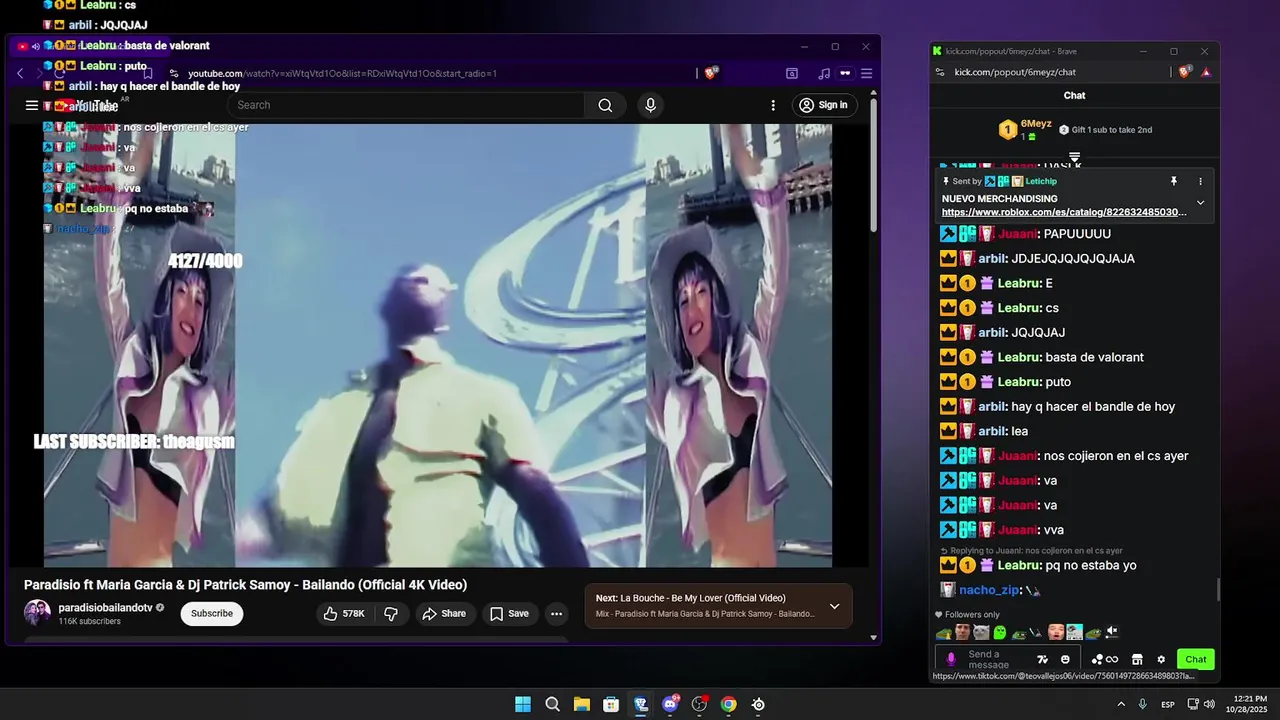This screenshot has height=720, width=1280.
Task: Insert the white cat emote
Action: pos(981,632)
